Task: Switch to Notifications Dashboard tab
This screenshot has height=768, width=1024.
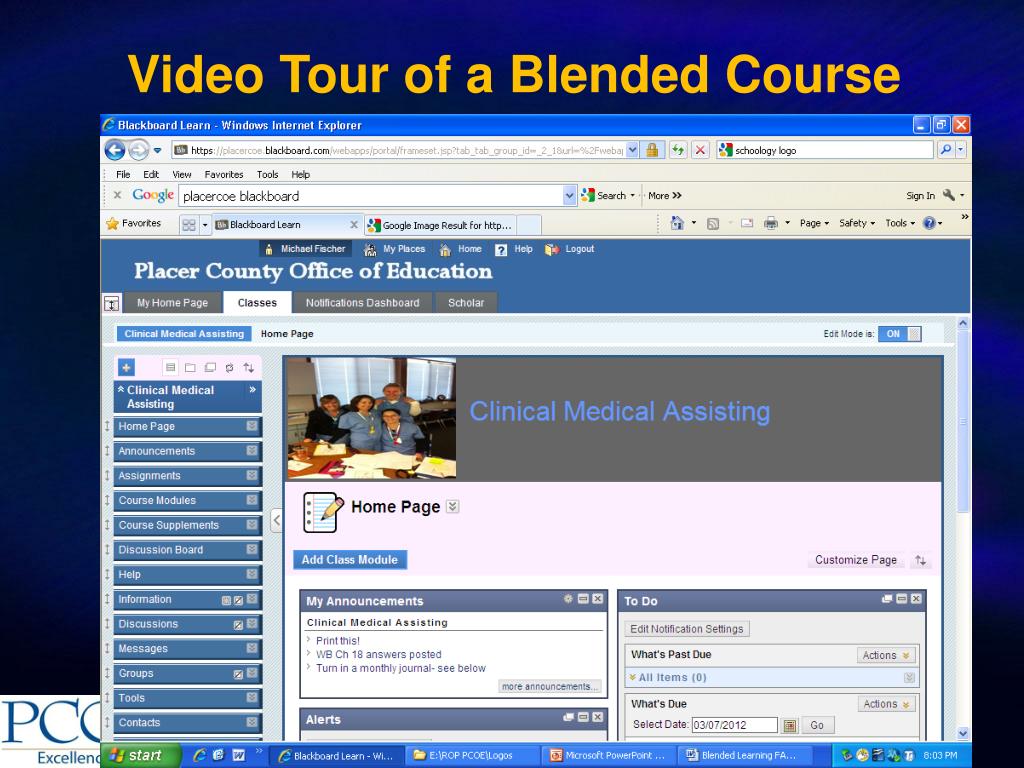Action: [x=362, y=303]
